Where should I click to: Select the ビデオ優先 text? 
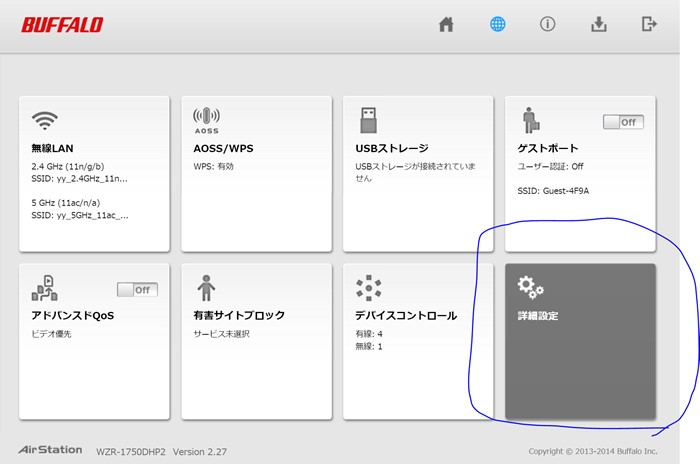51,334
